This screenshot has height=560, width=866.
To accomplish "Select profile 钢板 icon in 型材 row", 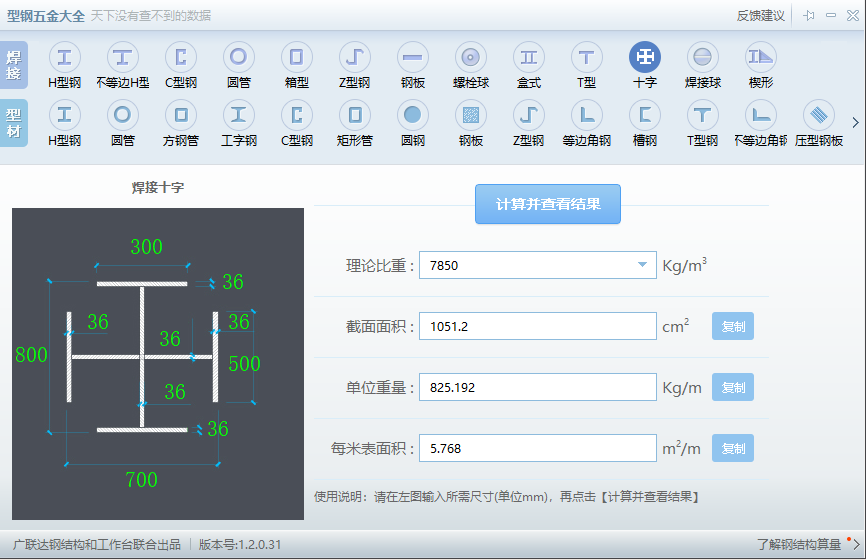I will tap(471, 115).
